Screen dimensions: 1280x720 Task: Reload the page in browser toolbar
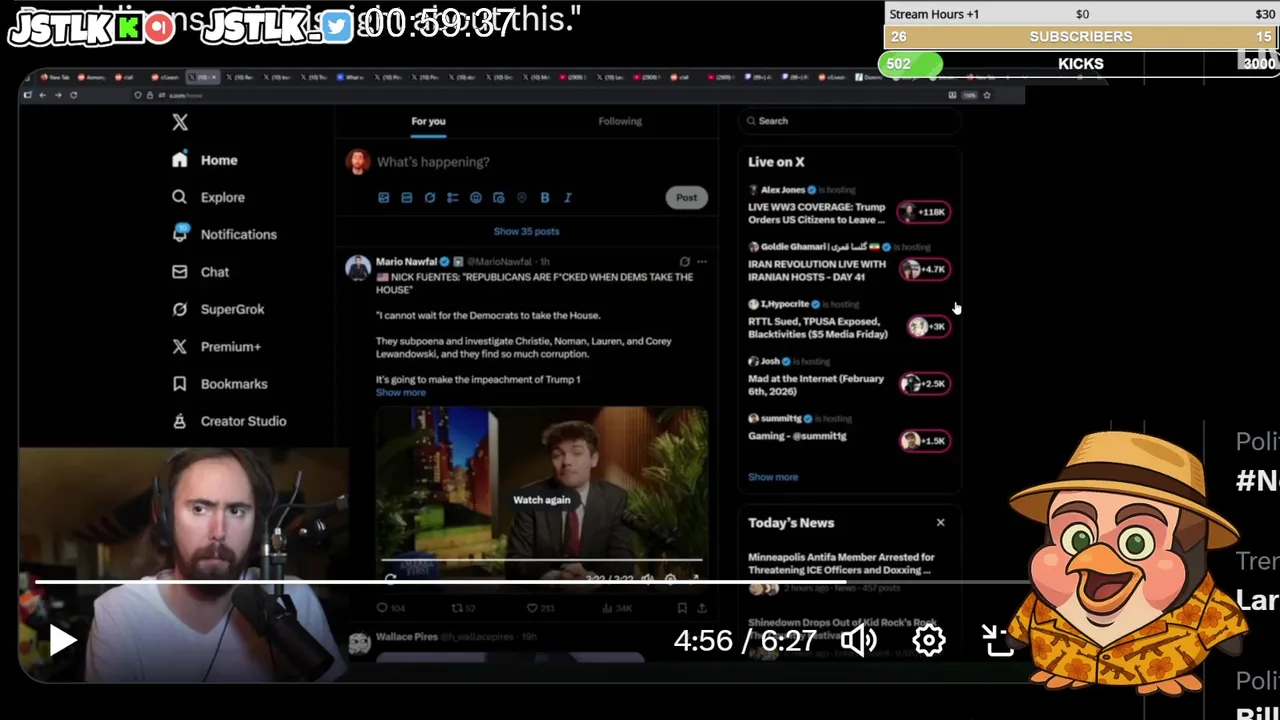73,95
